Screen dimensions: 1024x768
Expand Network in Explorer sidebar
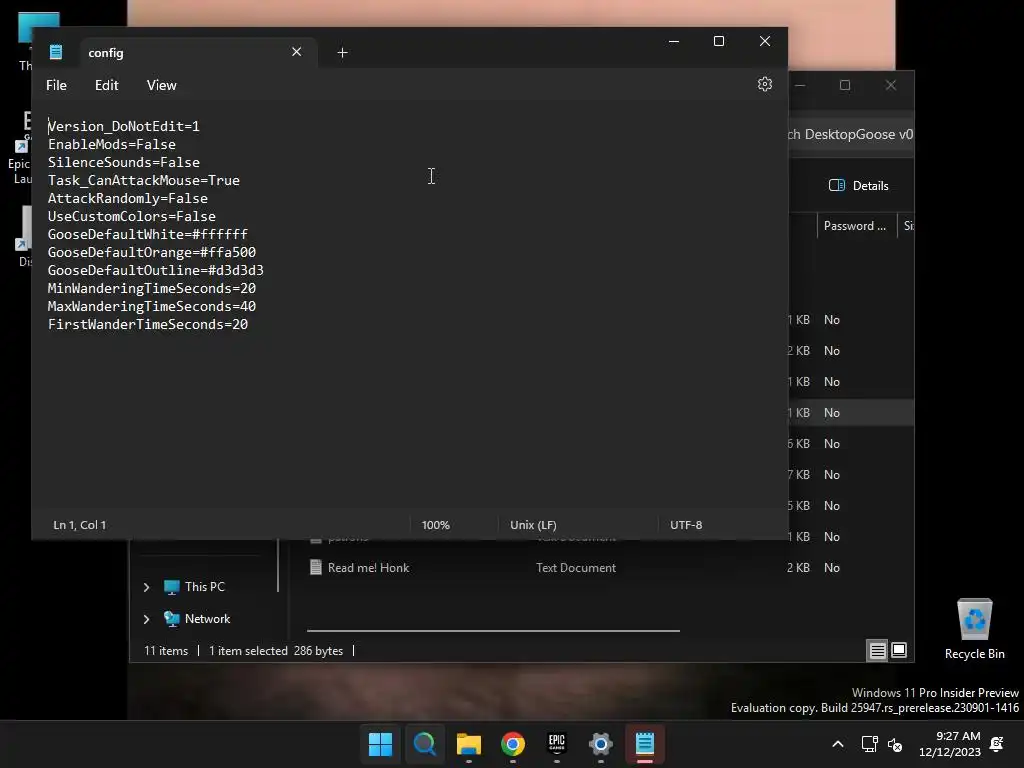(x=146, y=619)
